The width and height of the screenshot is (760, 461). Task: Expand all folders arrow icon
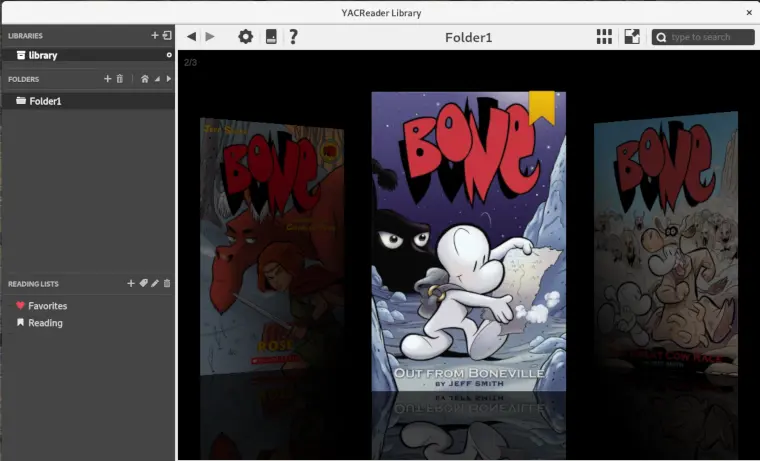pos(169,79)
